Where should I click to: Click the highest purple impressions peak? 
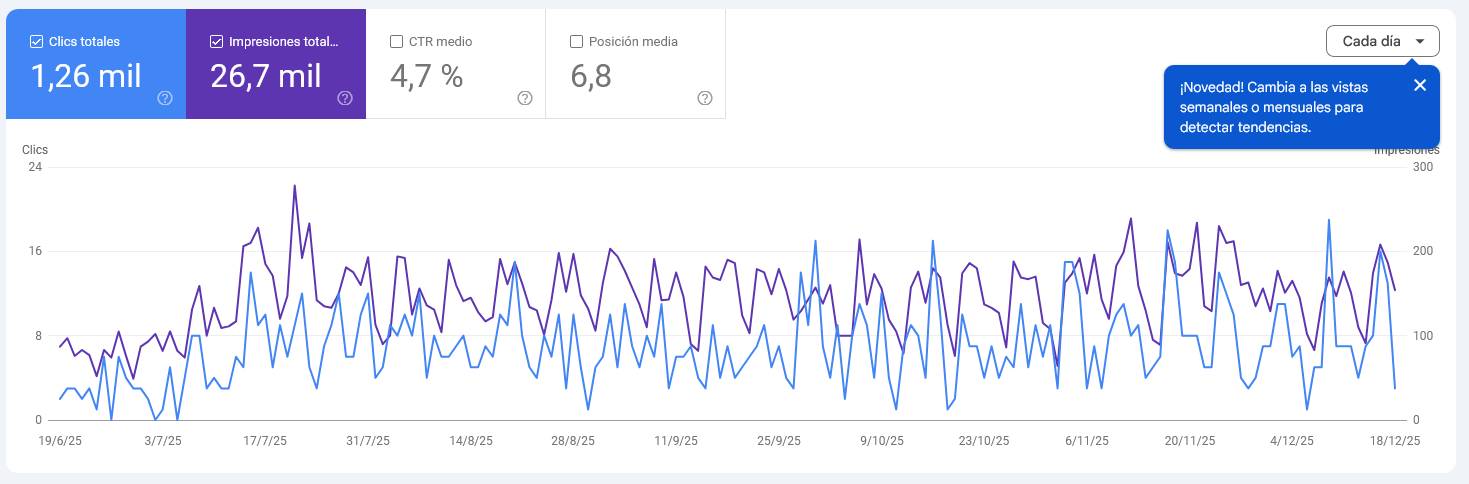coord(295,186)
